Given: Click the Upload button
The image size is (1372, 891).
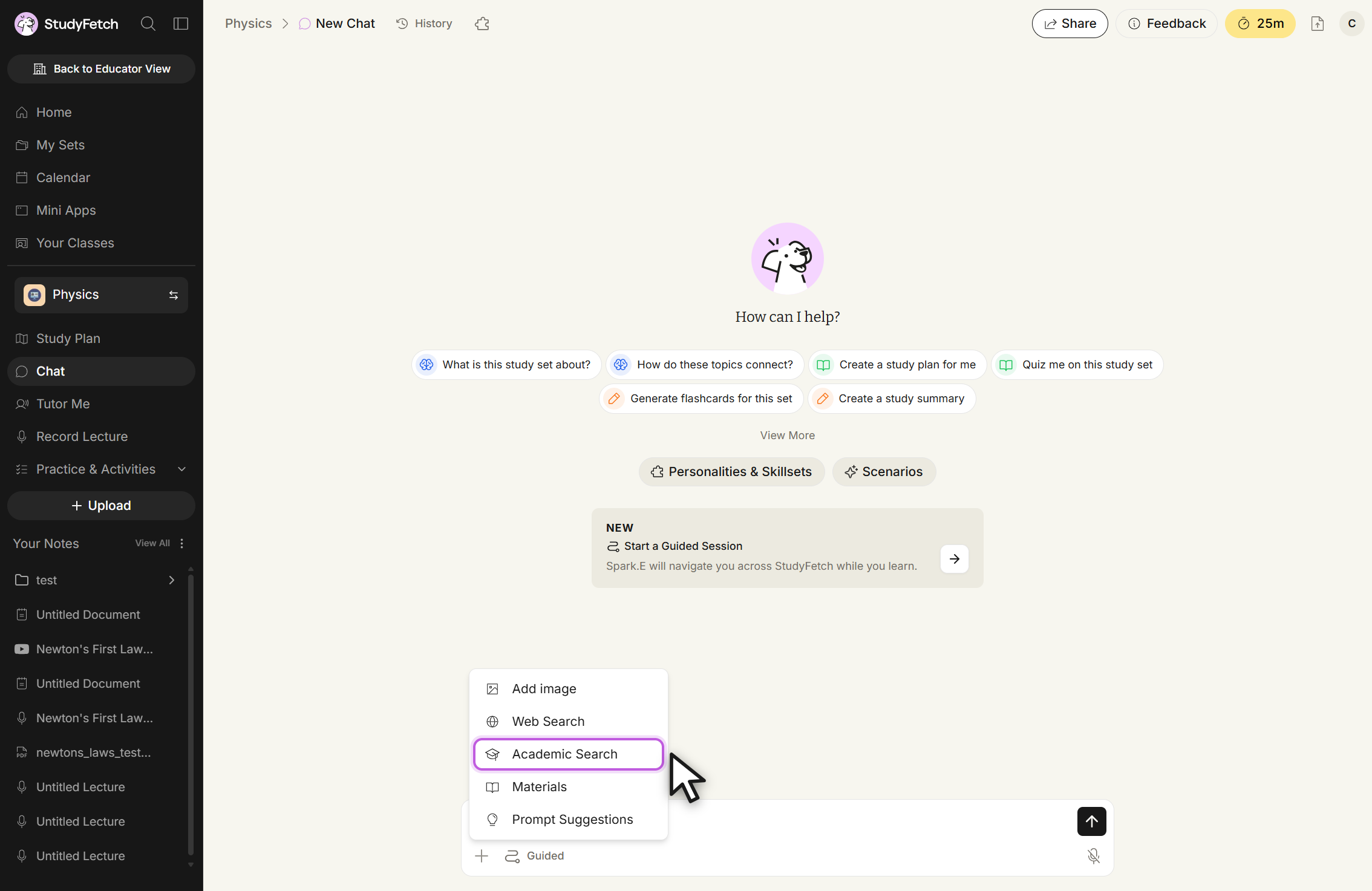Looking at the screenshot, I should click(101, 506).
